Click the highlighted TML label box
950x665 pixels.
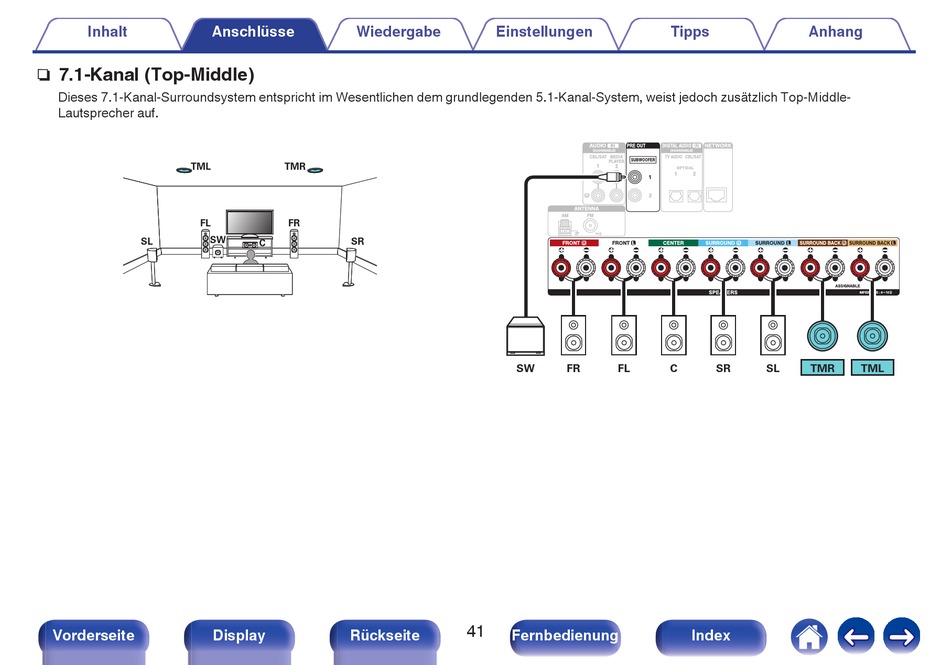pos(872,368)
